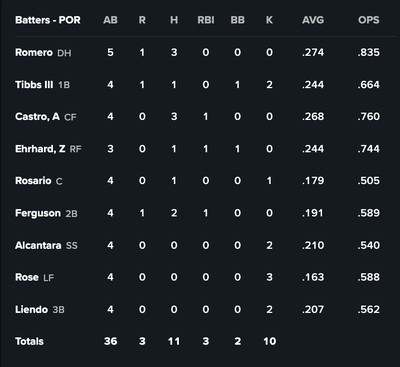
Task: Click Rosario catcher name
Action: [33, 181]
